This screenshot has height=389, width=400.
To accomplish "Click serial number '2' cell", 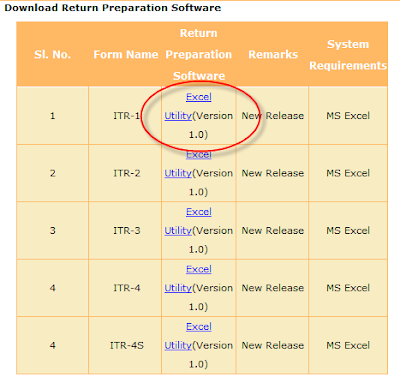I will tap(52, 173).
